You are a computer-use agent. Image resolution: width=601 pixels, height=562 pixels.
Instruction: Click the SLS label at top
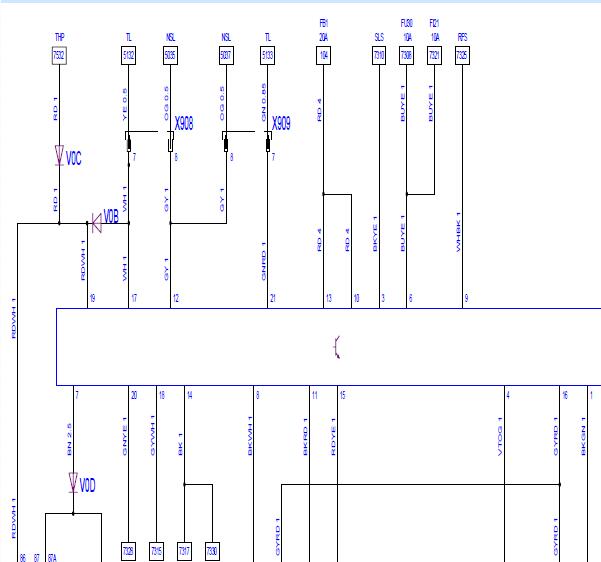pos(379,37)
